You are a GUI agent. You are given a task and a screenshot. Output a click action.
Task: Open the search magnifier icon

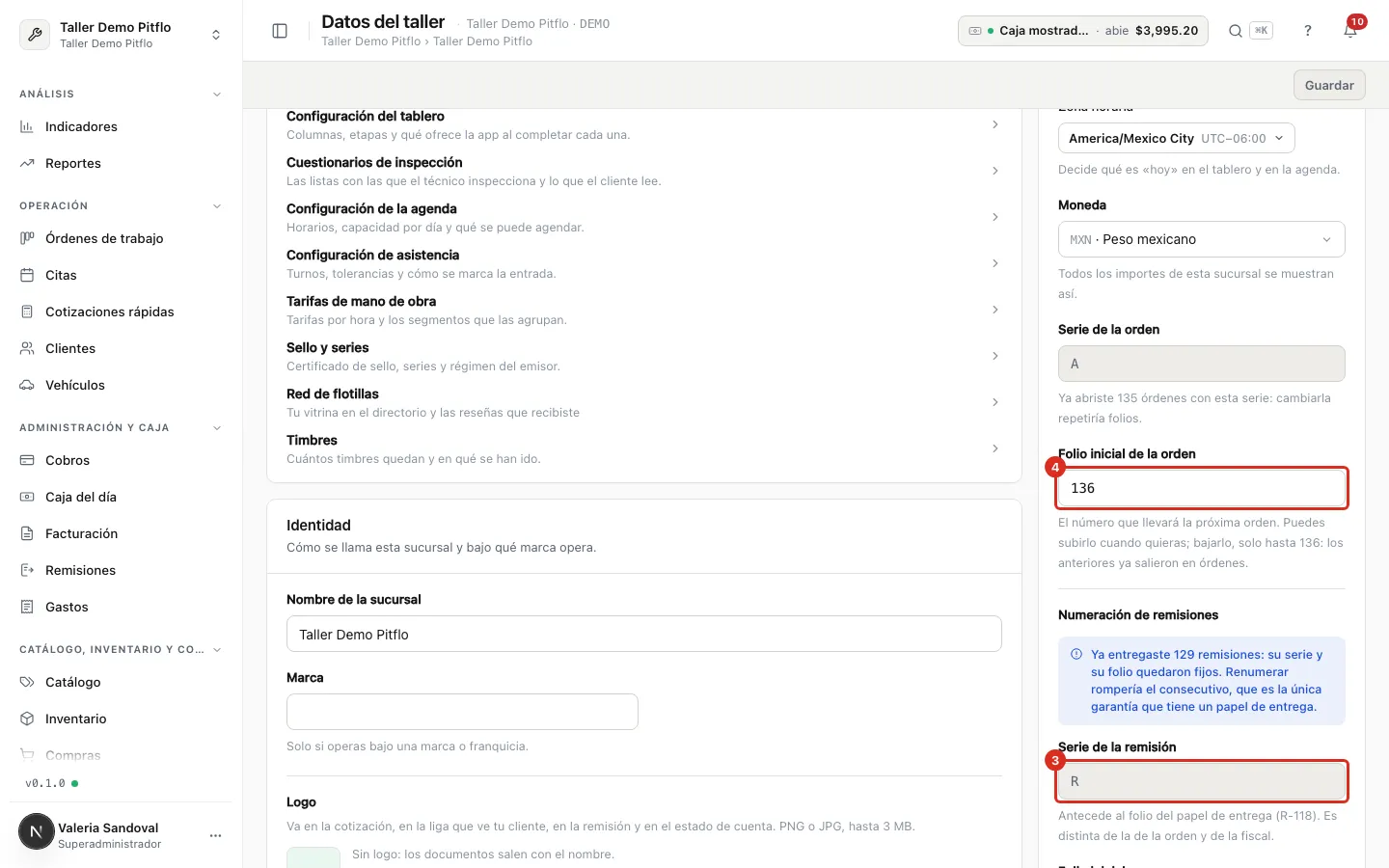[1235, 31]
